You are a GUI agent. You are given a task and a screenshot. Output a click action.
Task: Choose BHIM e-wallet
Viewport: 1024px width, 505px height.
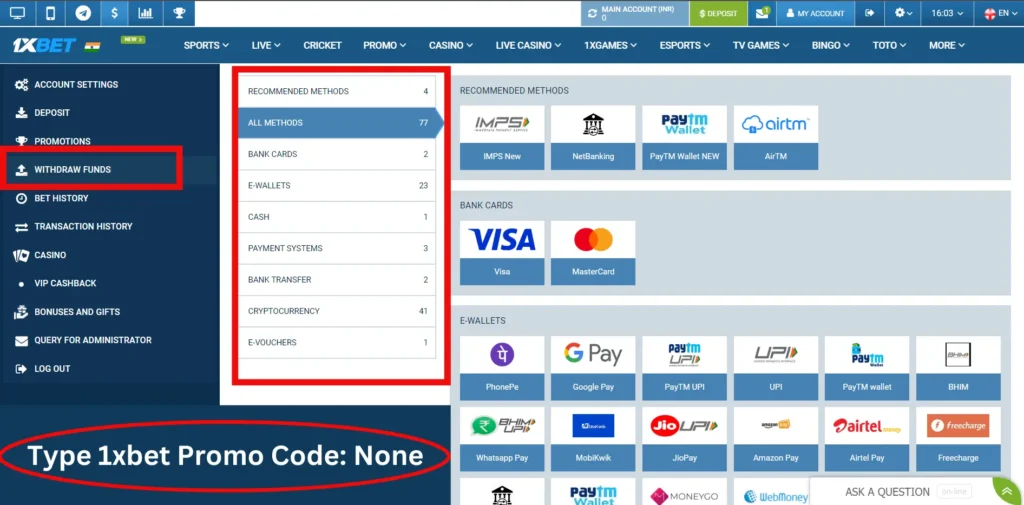[958, 368]
